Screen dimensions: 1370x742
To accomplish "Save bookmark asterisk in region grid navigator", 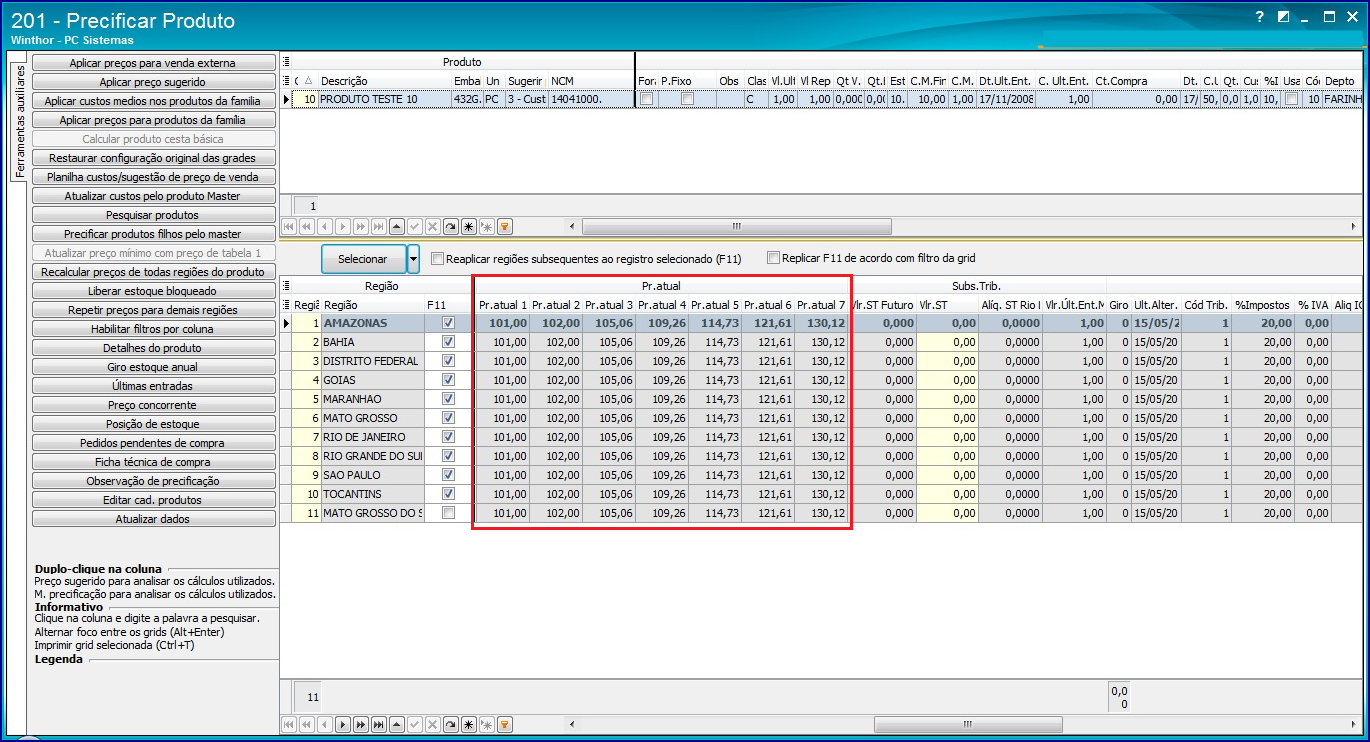I will tap(469, 725).
